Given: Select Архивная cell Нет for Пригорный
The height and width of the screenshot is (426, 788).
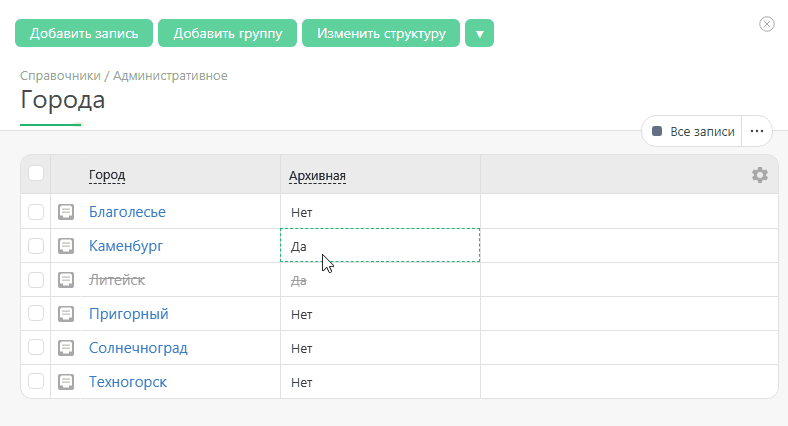Looking at the screenshot, I should (380, 313).
